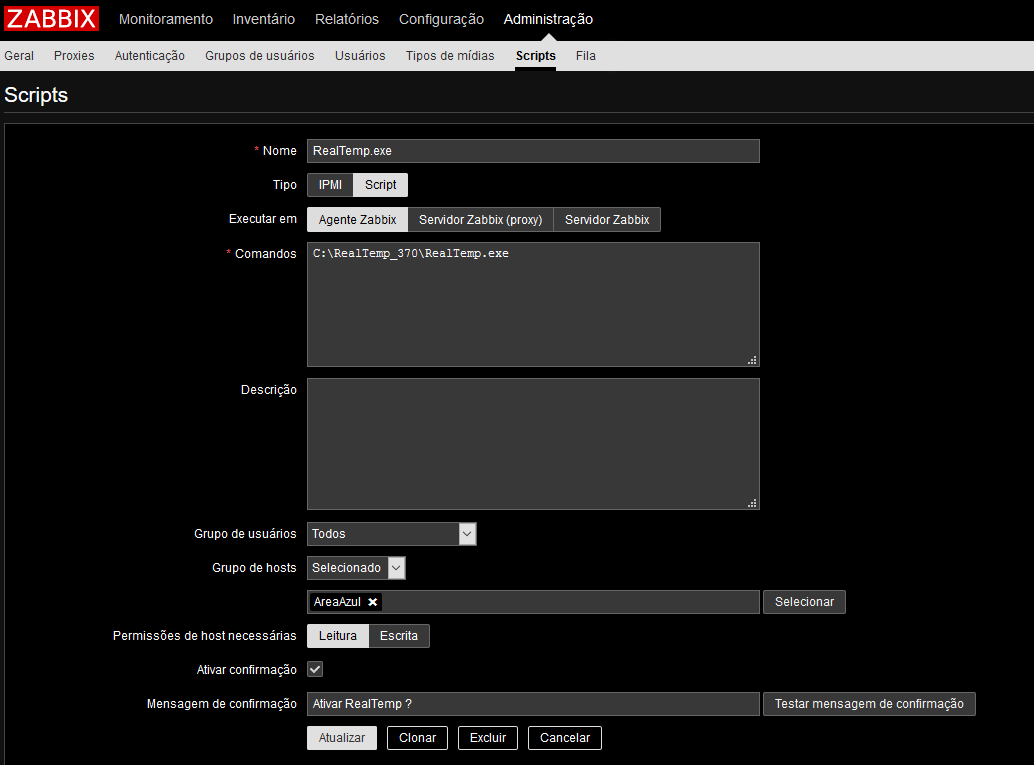This screenshot has width=1034, height=765.
Task: Uncheck the Ativar confirmação checkbox
Action: click(x=315, y=669)
